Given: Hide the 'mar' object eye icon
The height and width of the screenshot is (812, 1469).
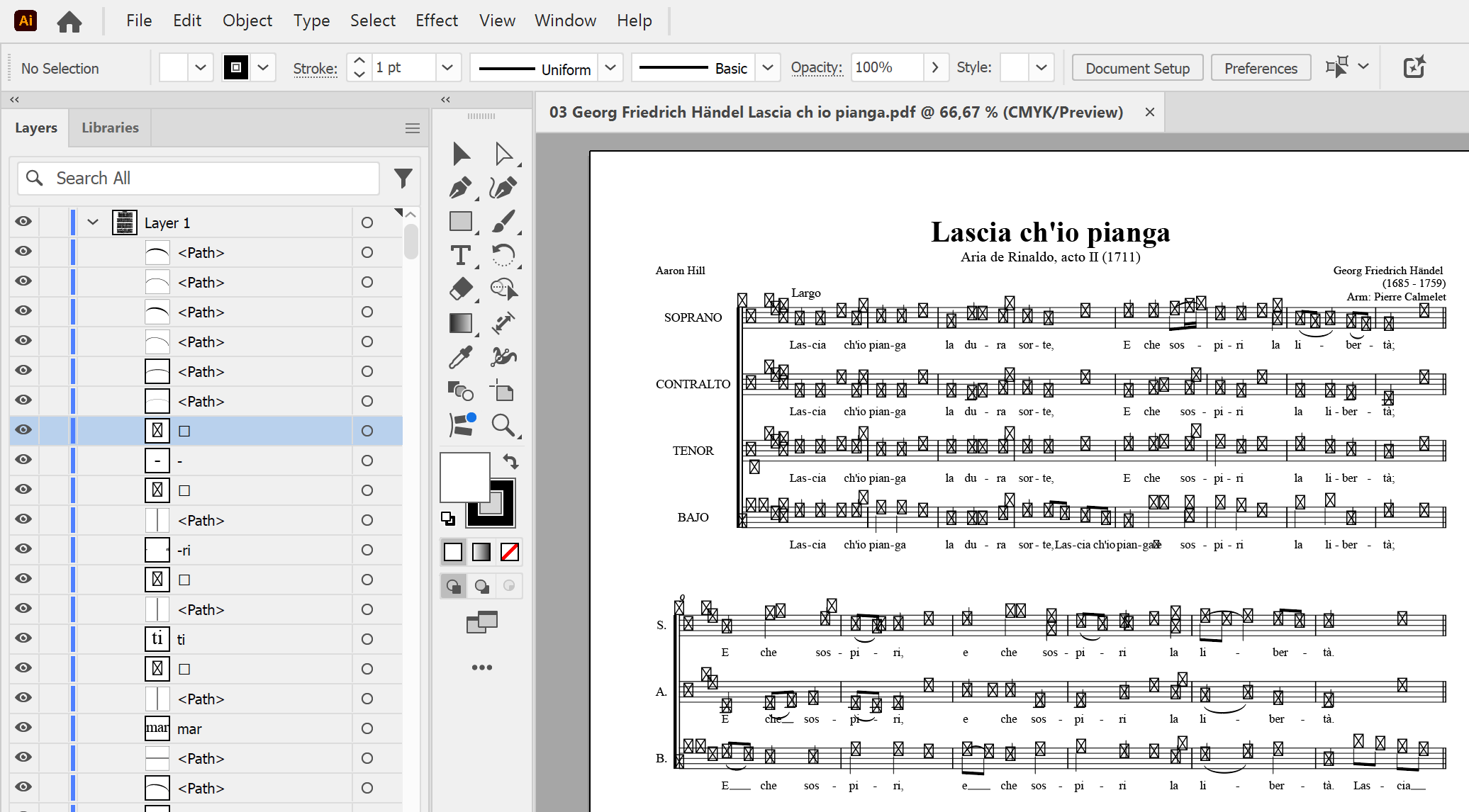Looking at the screenshot, I should tap(23, 728).
